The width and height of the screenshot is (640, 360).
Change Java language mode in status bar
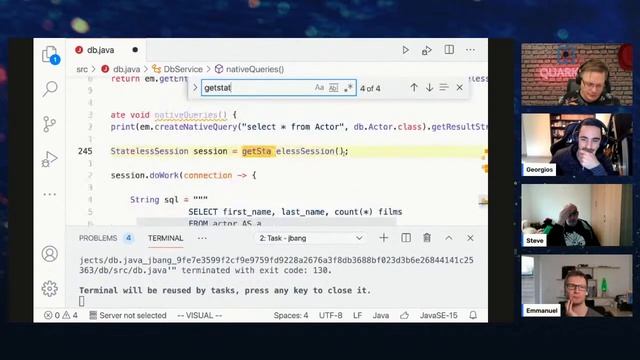tap(380, 316)
